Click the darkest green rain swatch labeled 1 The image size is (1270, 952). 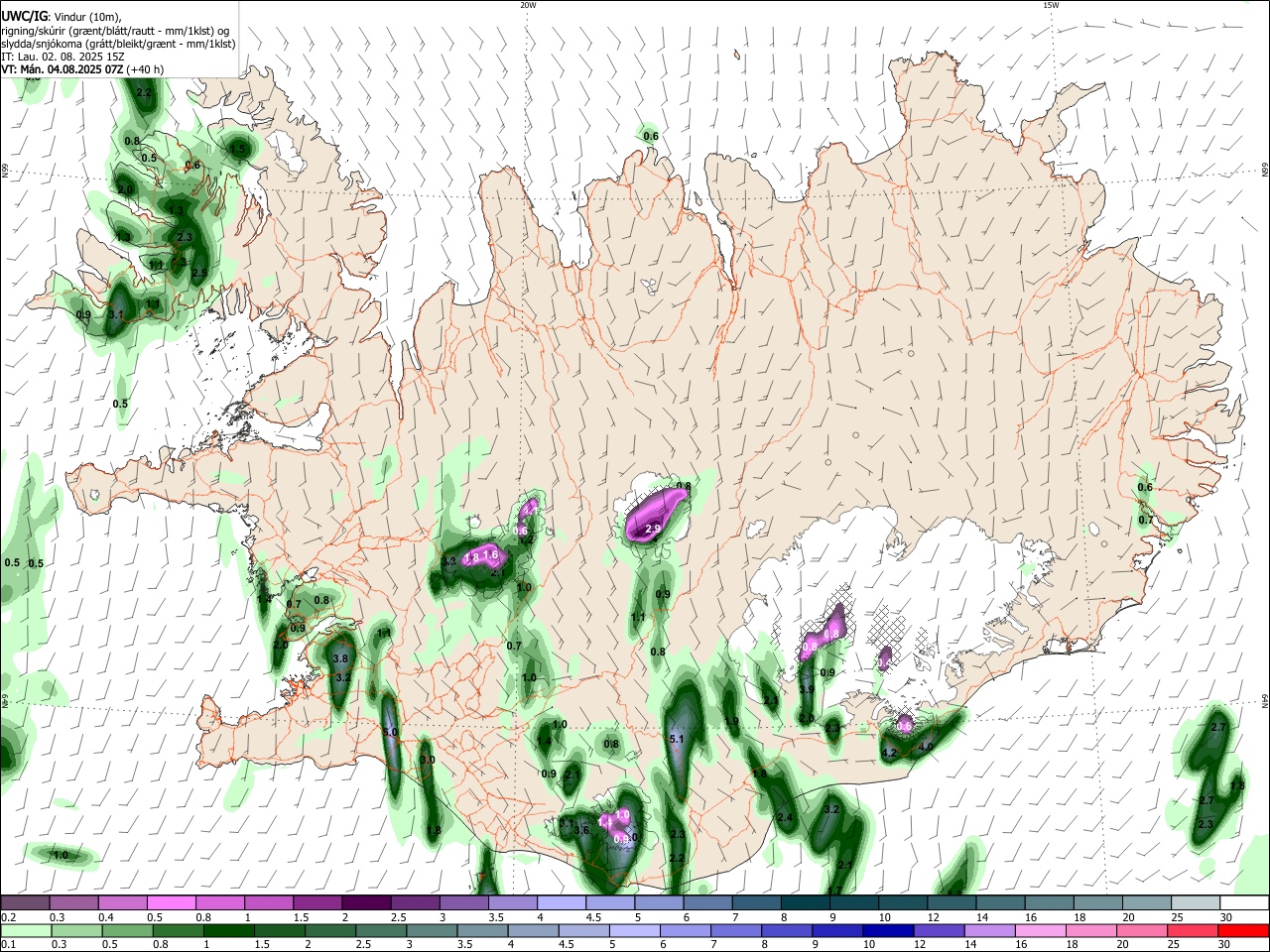pyautogui.click(x=228, y=930)
